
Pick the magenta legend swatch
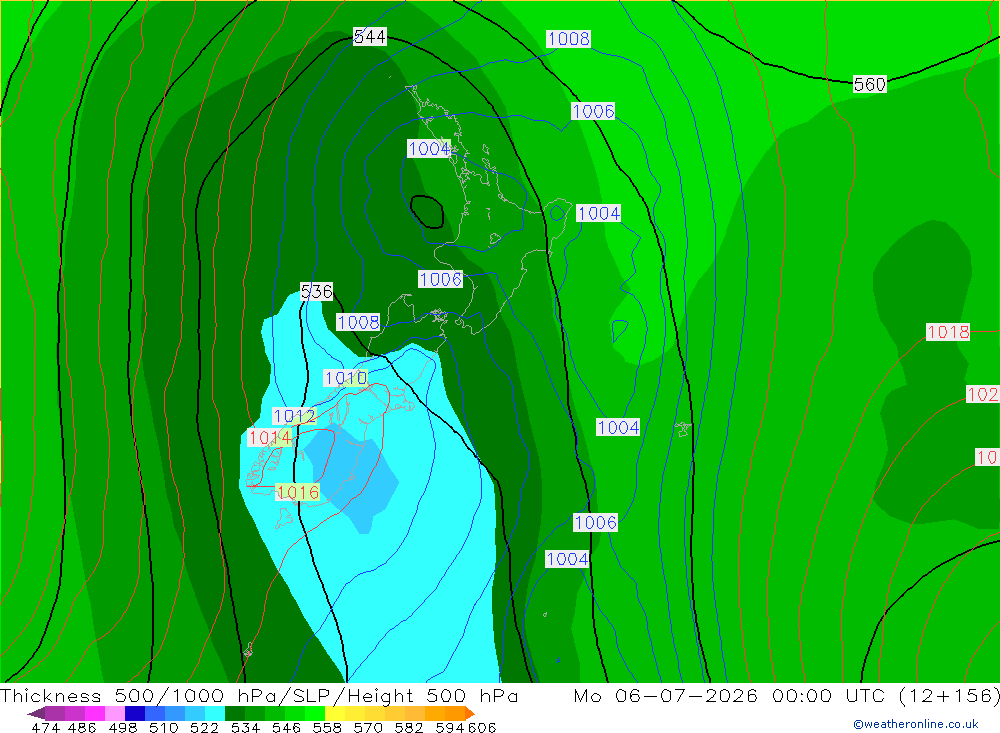95,713
